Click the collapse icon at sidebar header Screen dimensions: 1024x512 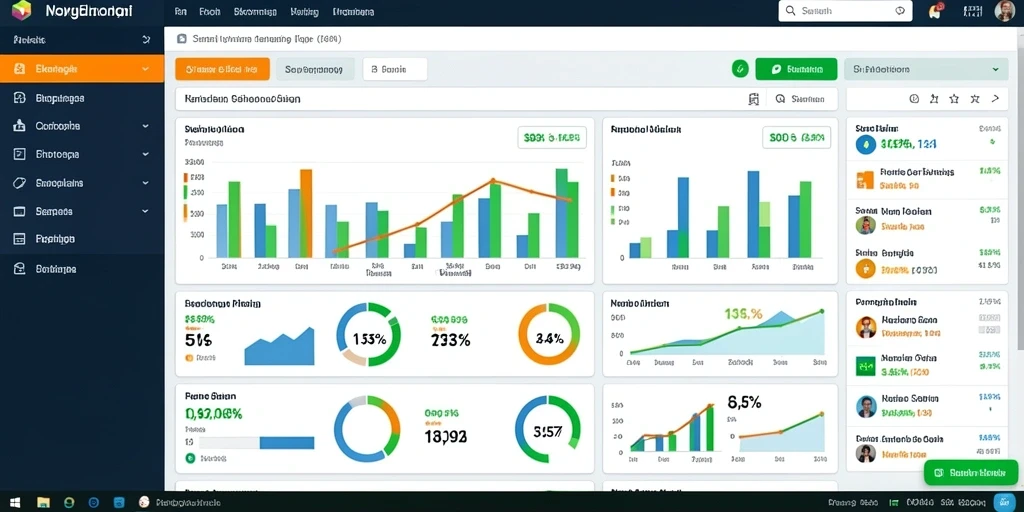click(x=146, y=40)
